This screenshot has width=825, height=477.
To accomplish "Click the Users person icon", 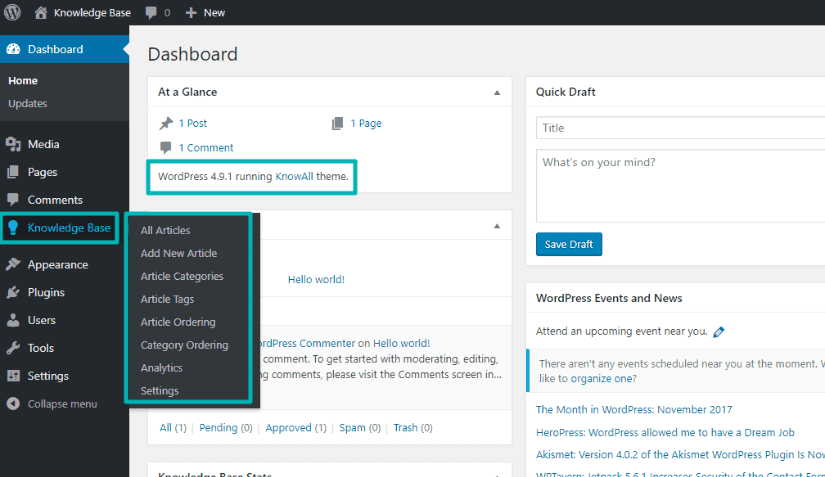I will pos(13,320).
